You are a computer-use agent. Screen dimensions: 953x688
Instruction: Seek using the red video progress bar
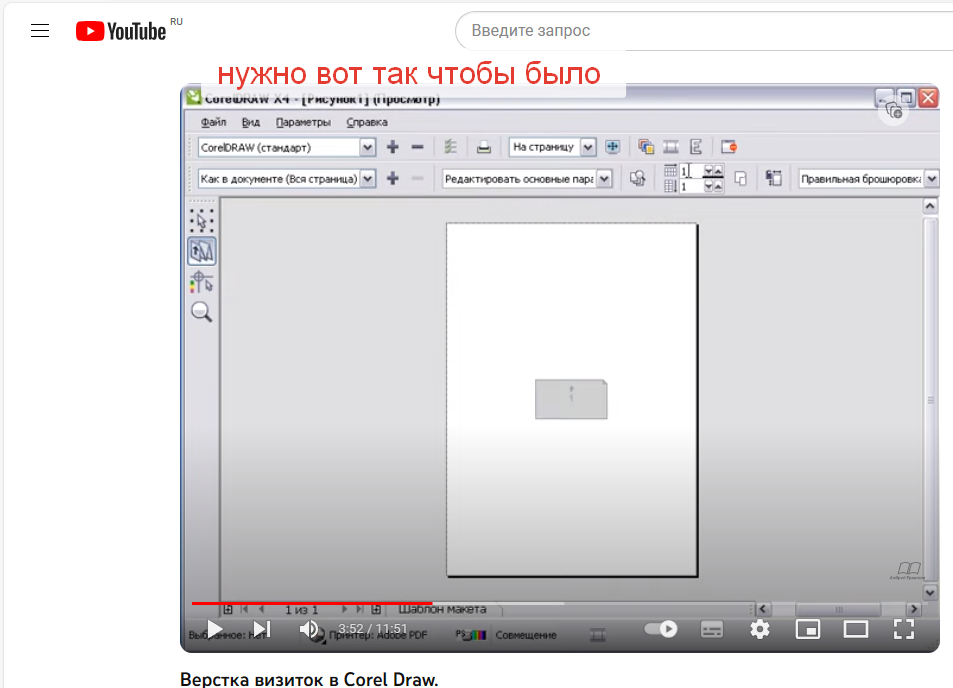pos(312,604)
